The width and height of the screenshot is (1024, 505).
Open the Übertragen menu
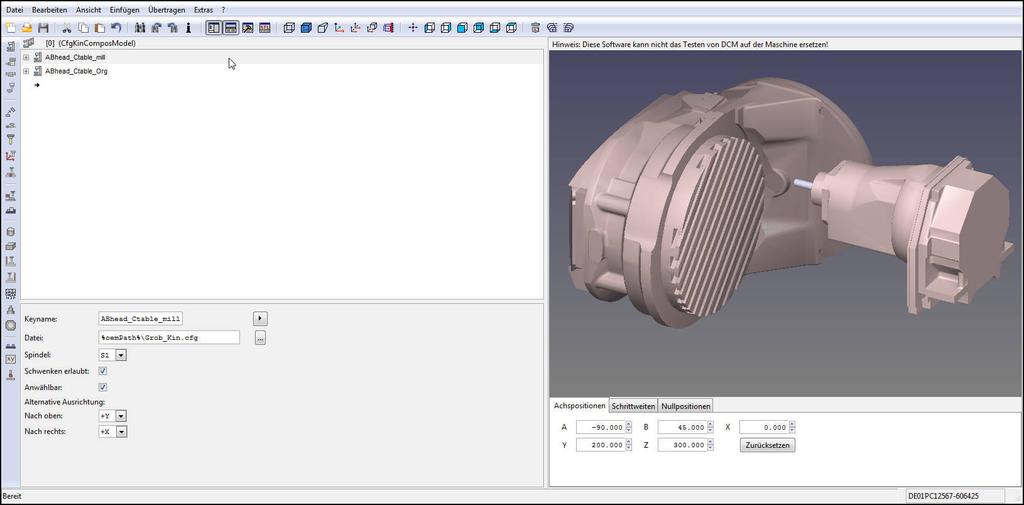(x=167, y=10)
